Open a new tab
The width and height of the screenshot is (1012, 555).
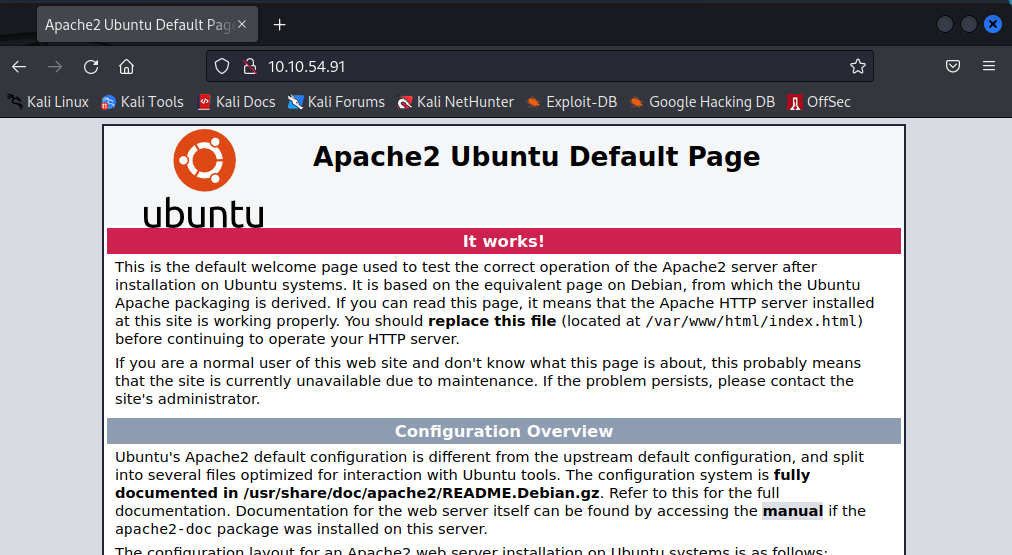point(279,25)
